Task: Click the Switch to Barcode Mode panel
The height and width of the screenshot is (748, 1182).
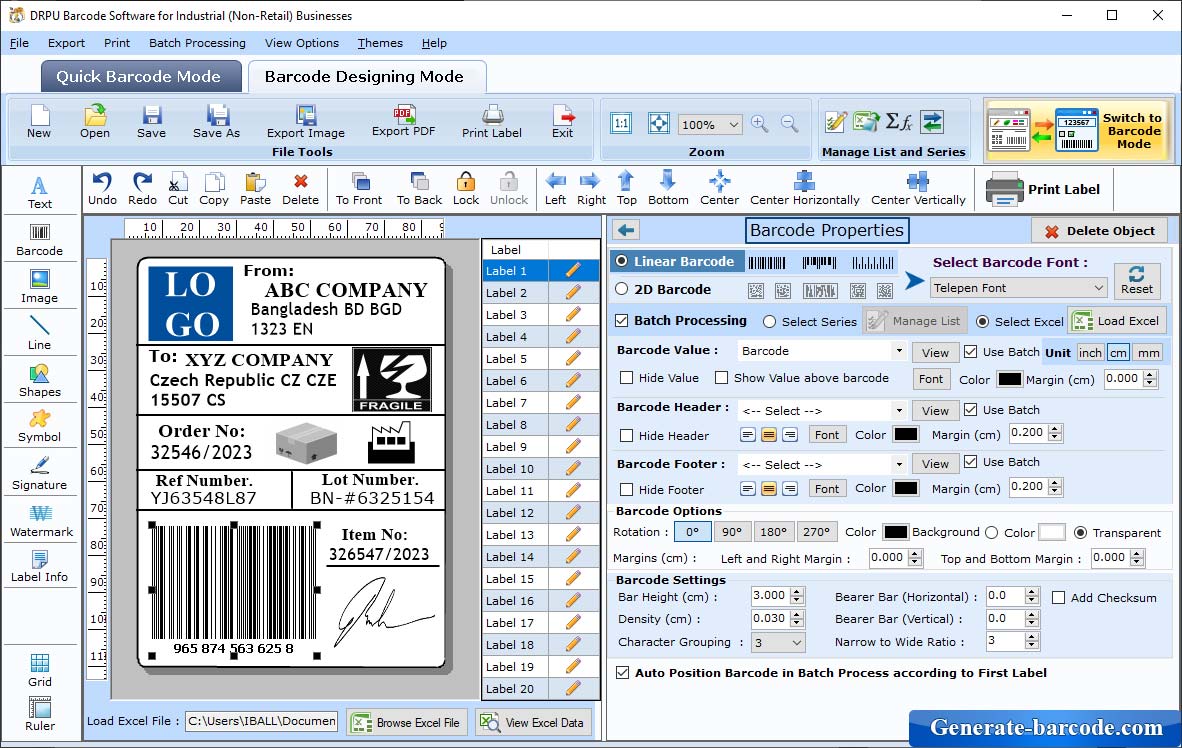Action: tap(1078, 130)
